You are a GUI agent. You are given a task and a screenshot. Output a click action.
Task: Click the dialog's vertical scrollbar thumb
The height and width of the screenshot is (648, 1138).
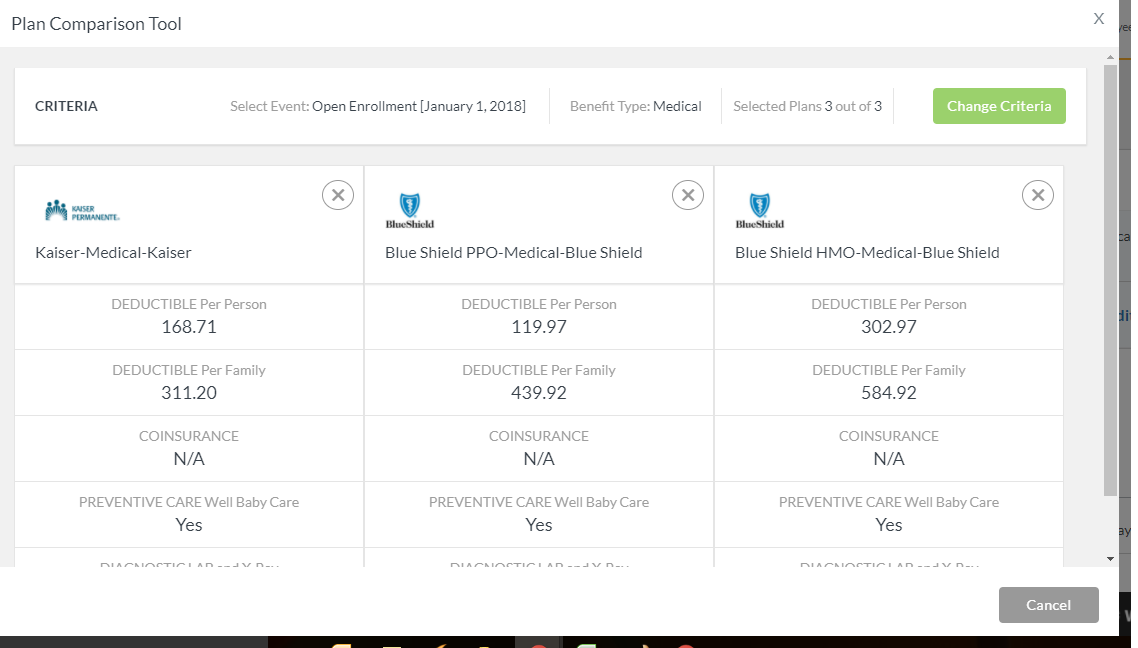tap(1110, 280)
